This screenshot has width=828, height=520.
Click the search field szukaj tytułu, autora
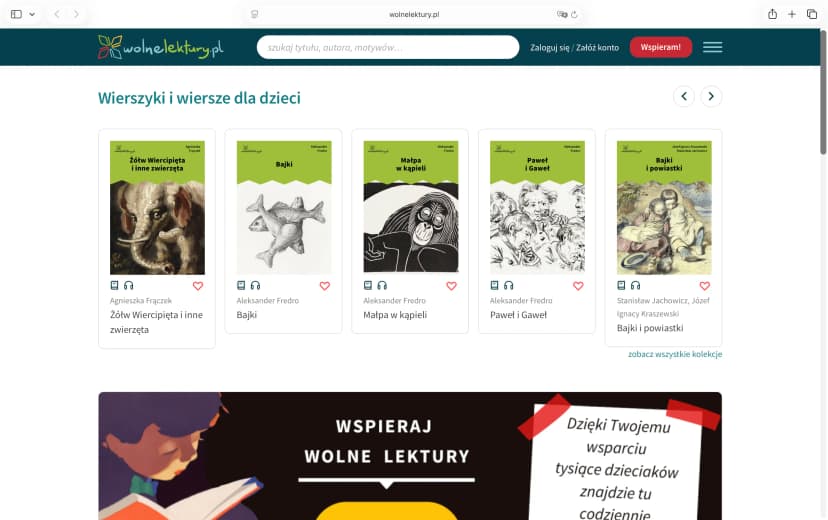pyautogui.click(x=388, y=47)
